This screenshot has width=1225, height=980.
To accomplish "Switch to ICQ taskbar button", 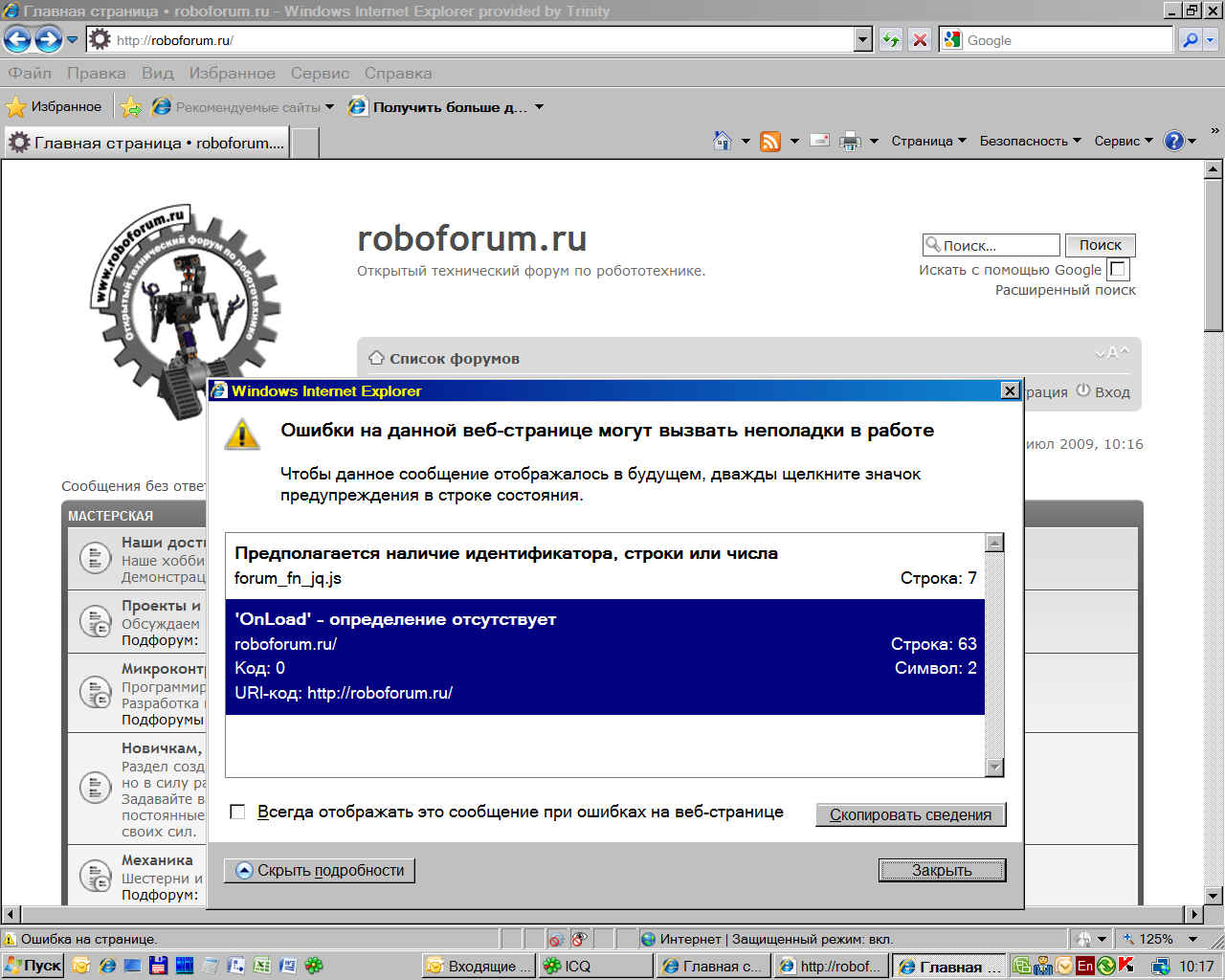I will tap(596, 966).
